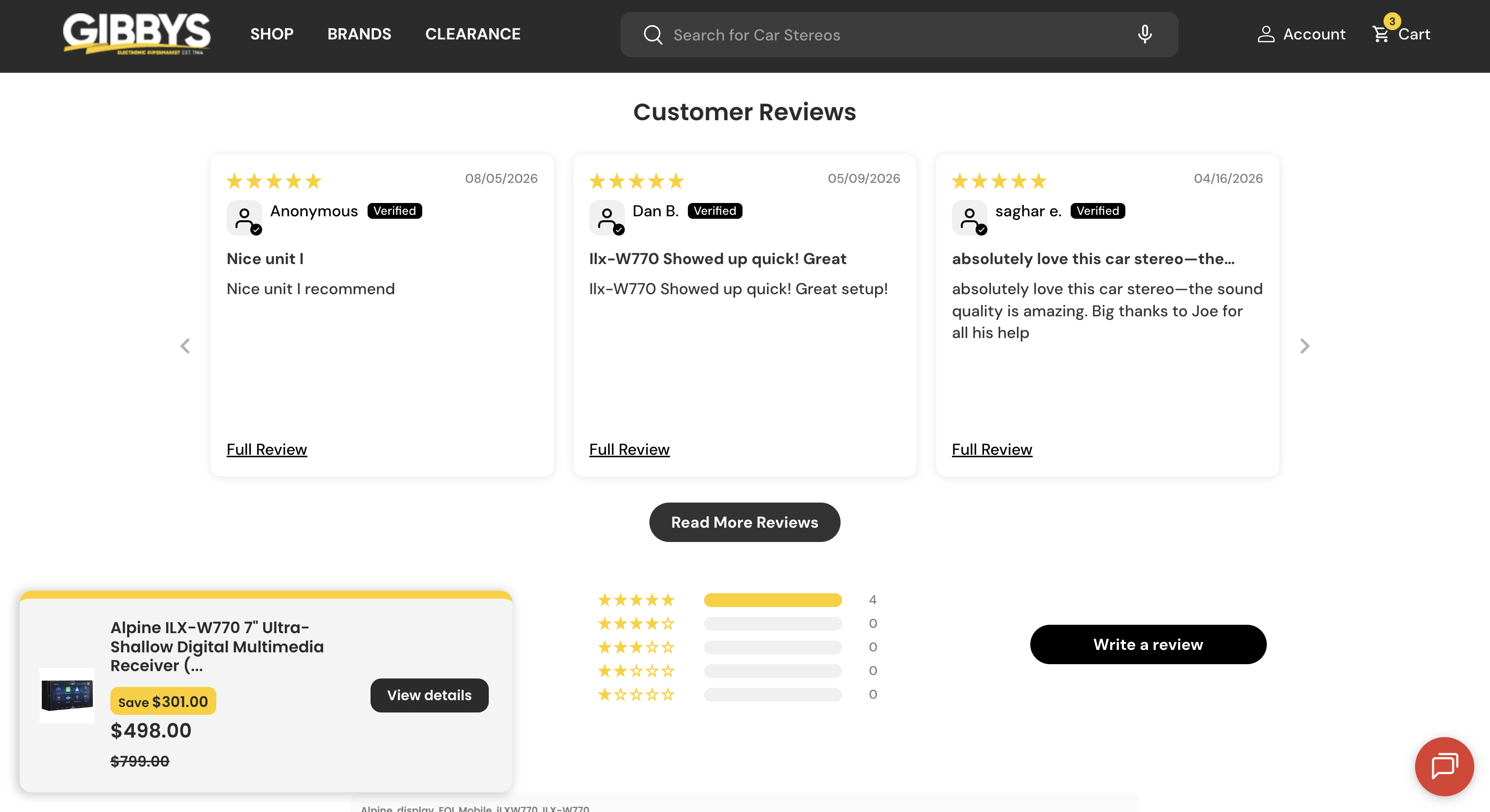Click the cart count badge showing 3
This screenshot has height=812, width=1490.
point(1391,21)
